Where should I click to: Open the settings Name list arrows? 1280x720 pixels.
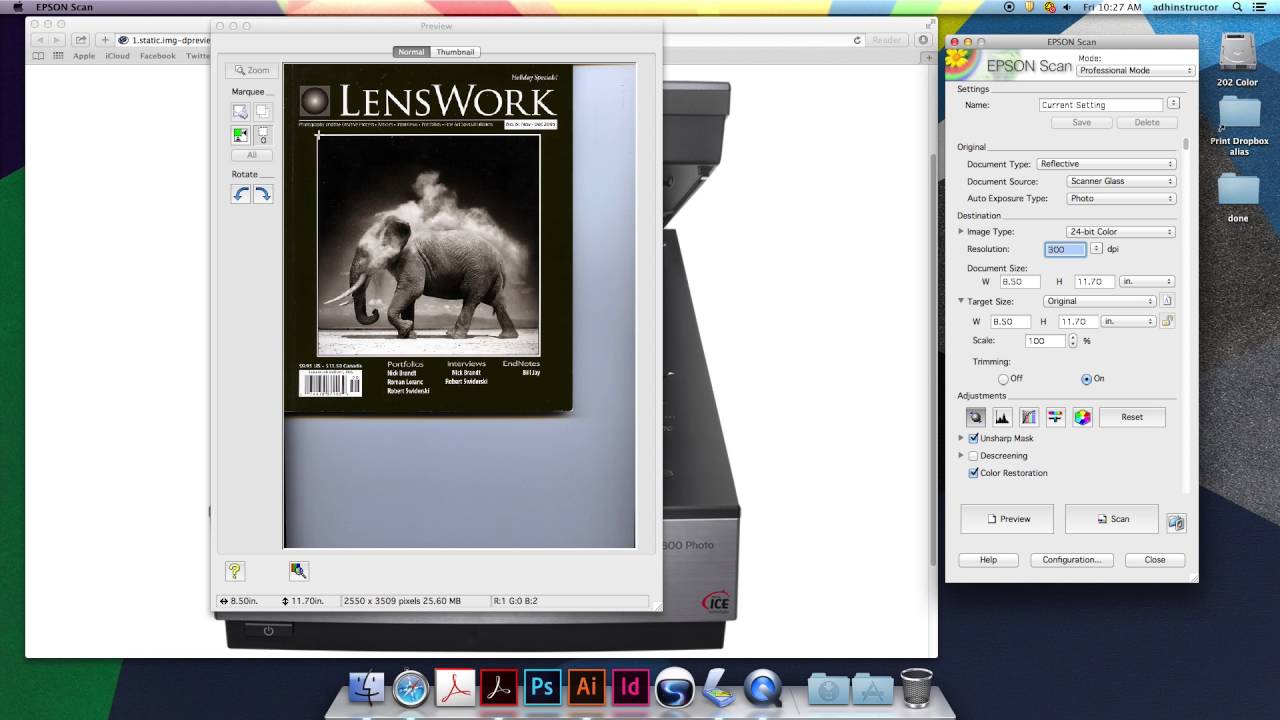1173,103
